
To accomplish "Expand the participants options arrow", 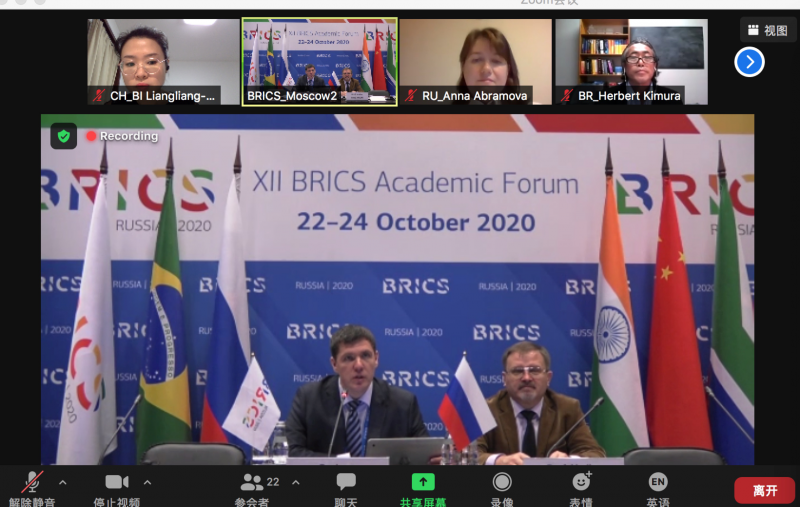I will [296, 482].
